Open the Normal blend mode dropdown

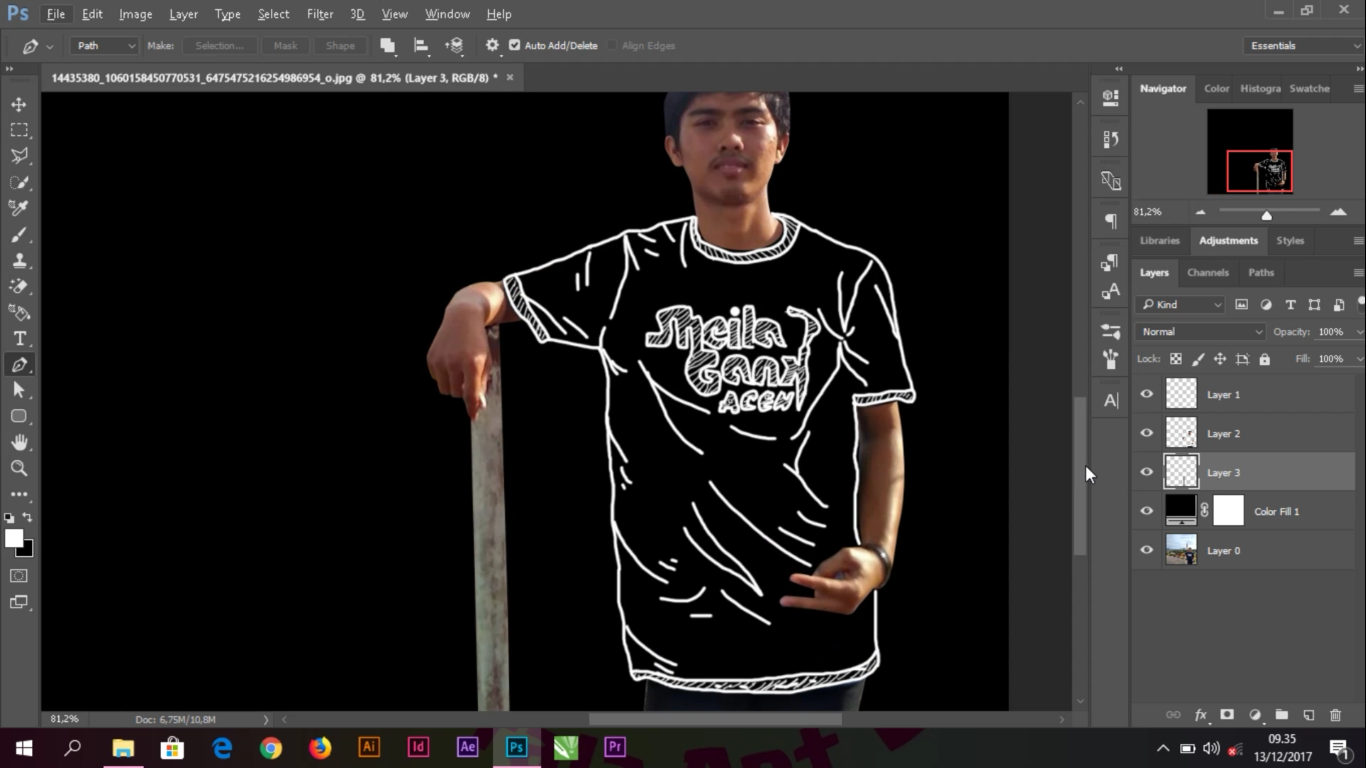[1199, 331]
